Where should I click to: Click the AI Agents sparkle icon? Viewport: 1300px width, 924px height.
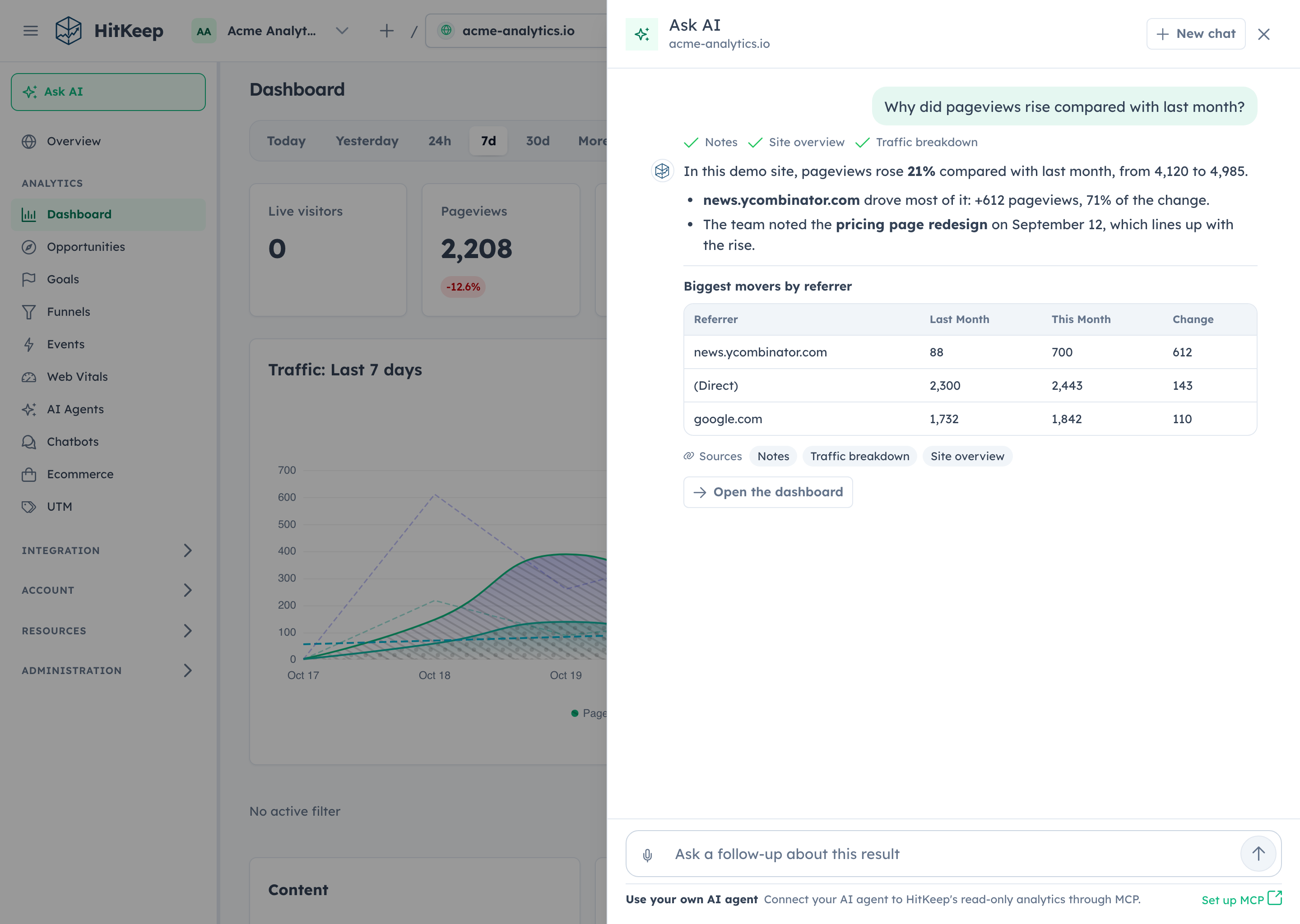click(29, 409)
